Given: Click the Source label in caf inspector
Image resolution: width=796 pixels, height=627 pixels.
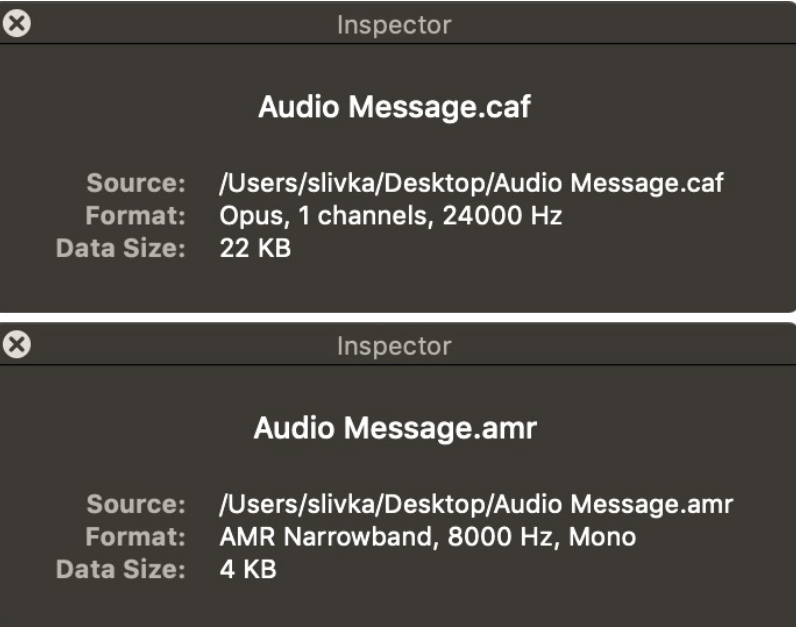Looking at the screenshot, I should [136, 184].
